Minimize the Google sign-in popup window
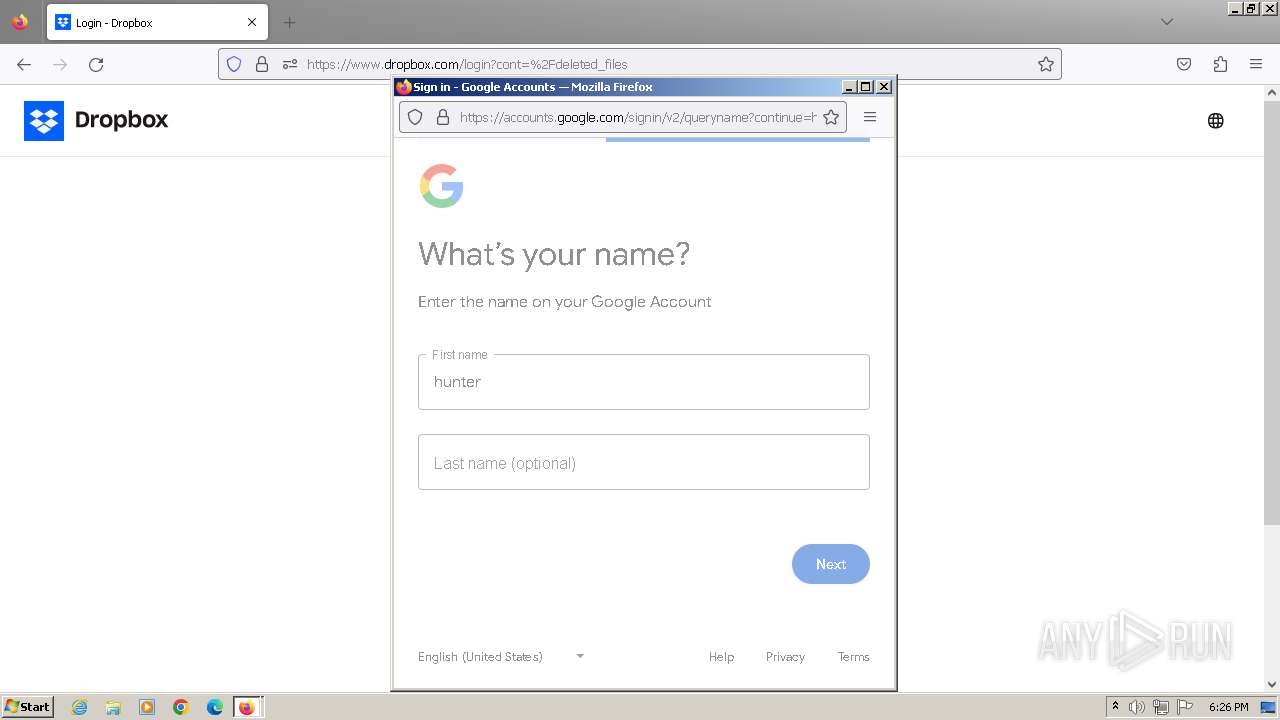1280x720 pixels. click(x=850, y=87)
